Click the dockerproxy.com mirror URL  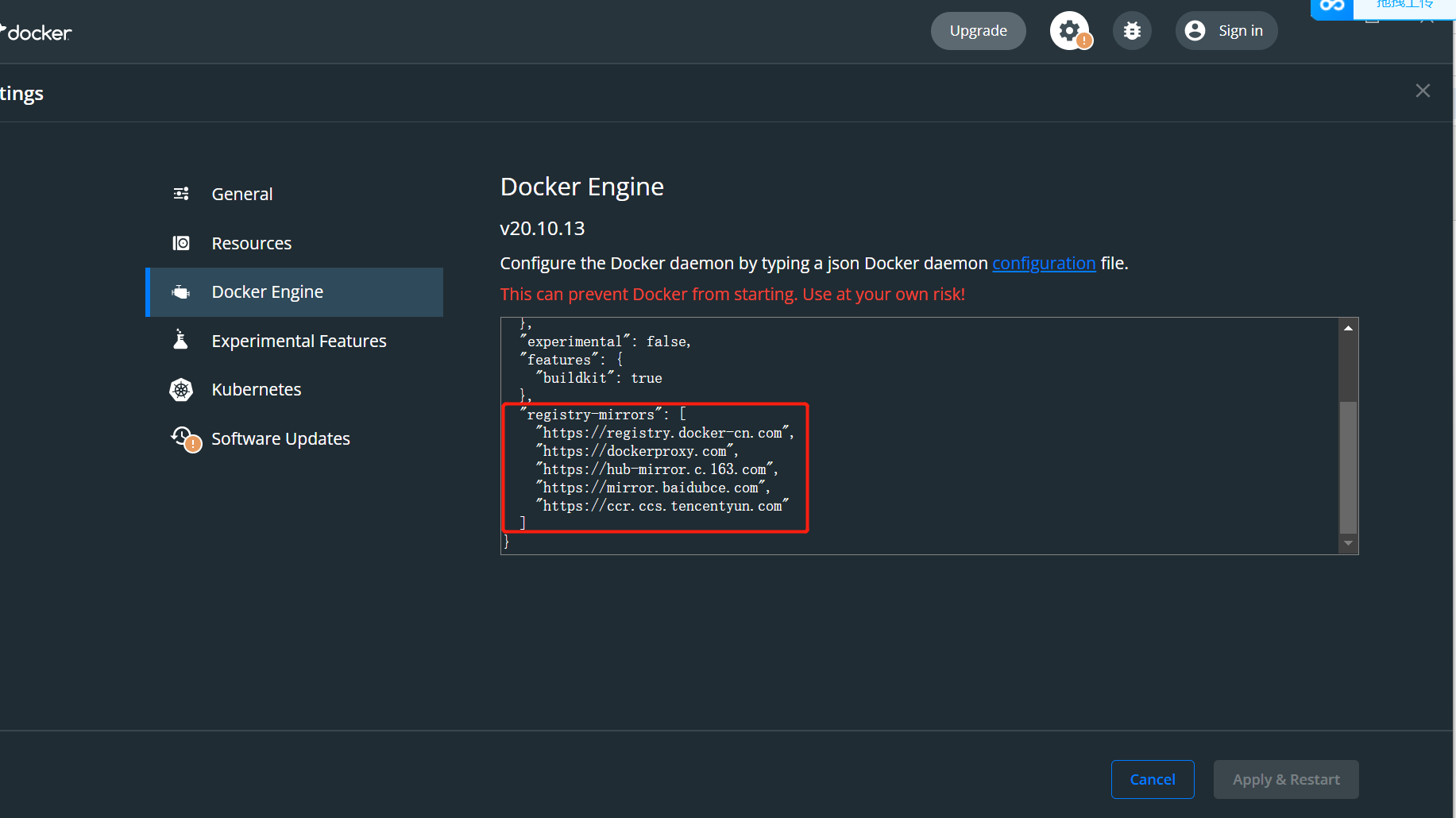(637, 451)
